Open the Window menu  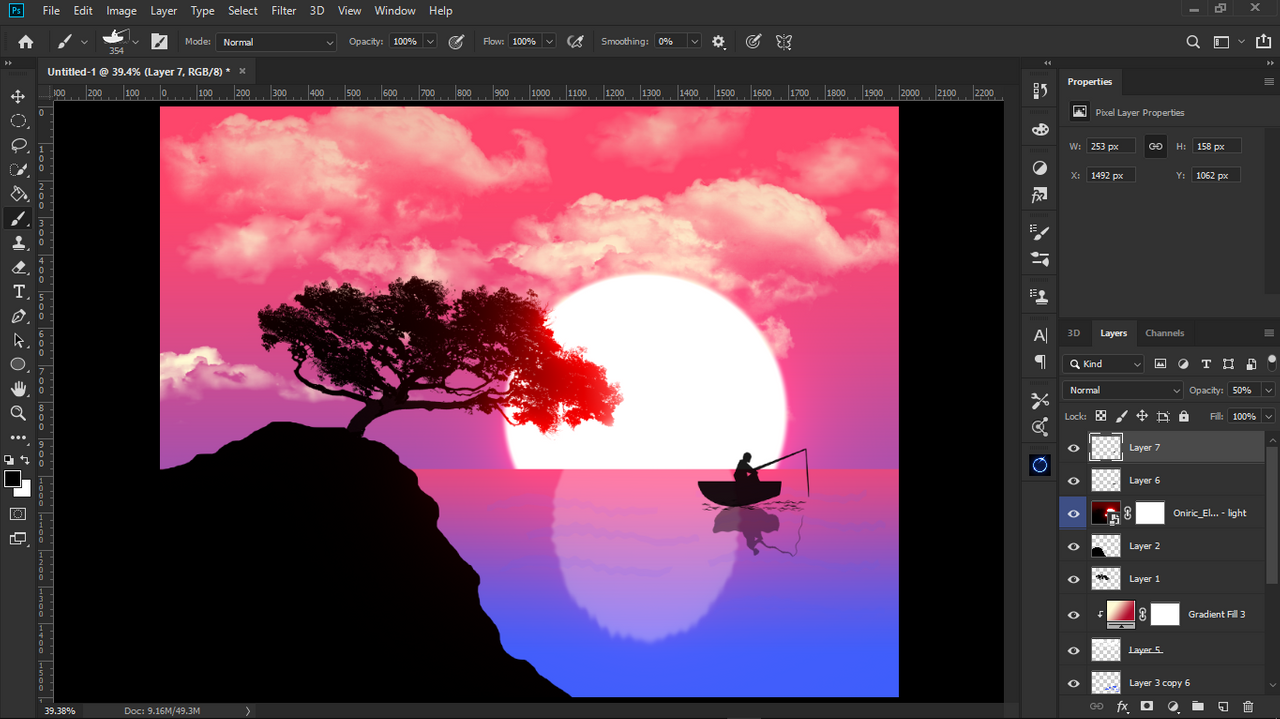[x=395, y=10]
